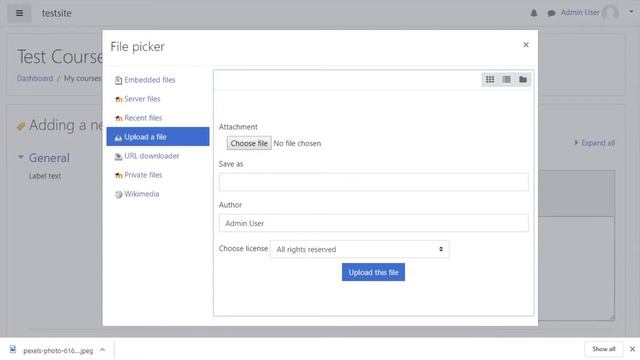Open the URL downloader repository

pyautogui.click(x=151, y=156)
